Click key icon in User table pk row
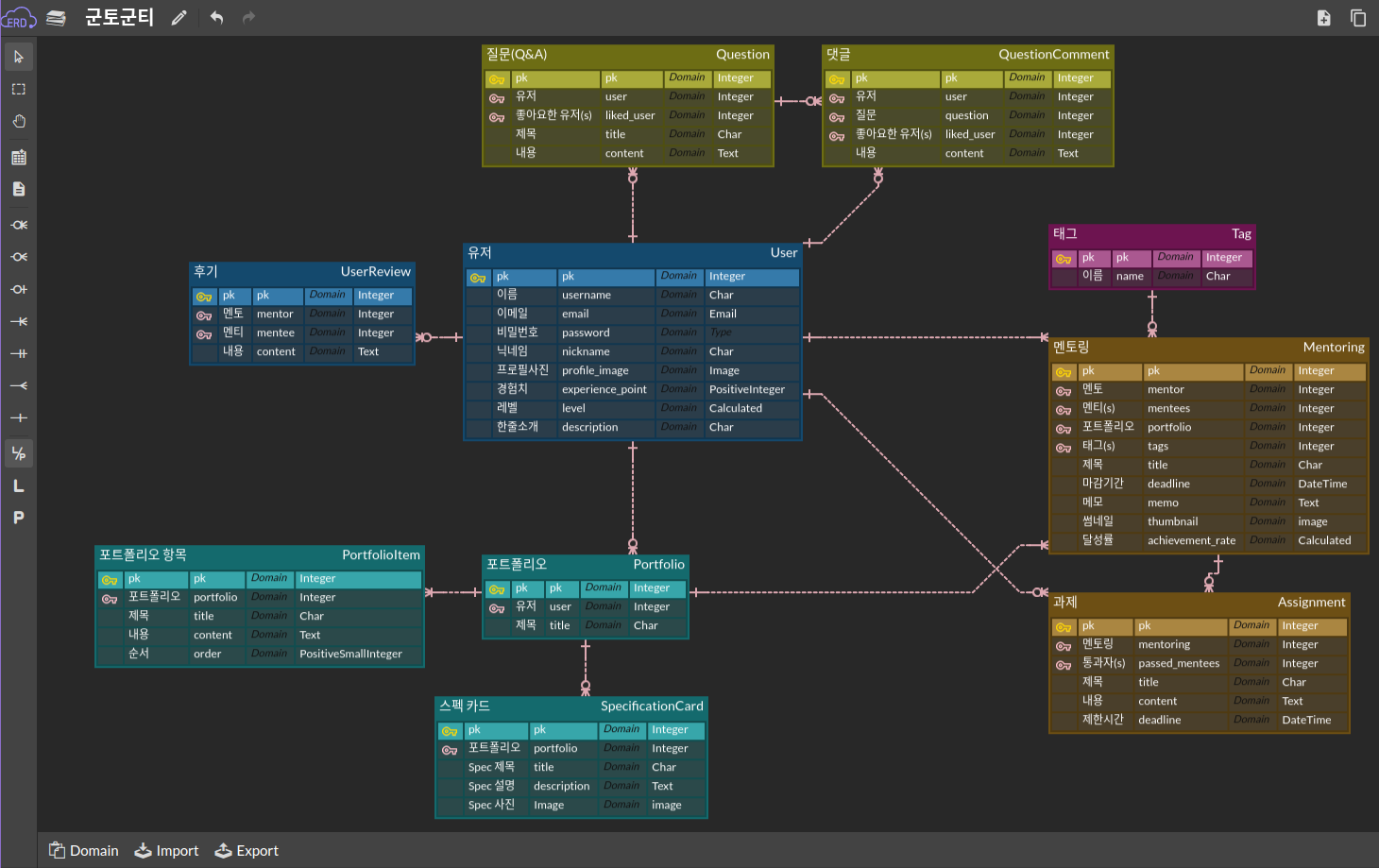The width and height of the screenshot is (1379, 868). [478, 278]
